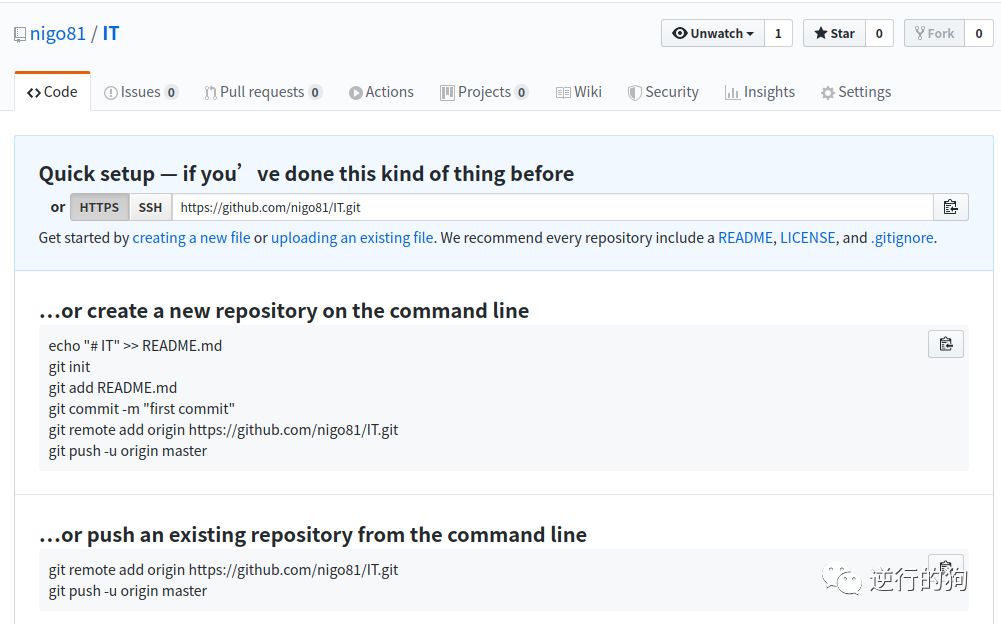Open the Wiki tab
Viewport: 1001px width, 624px height.
pyautogui.click(x=578, y=92)
